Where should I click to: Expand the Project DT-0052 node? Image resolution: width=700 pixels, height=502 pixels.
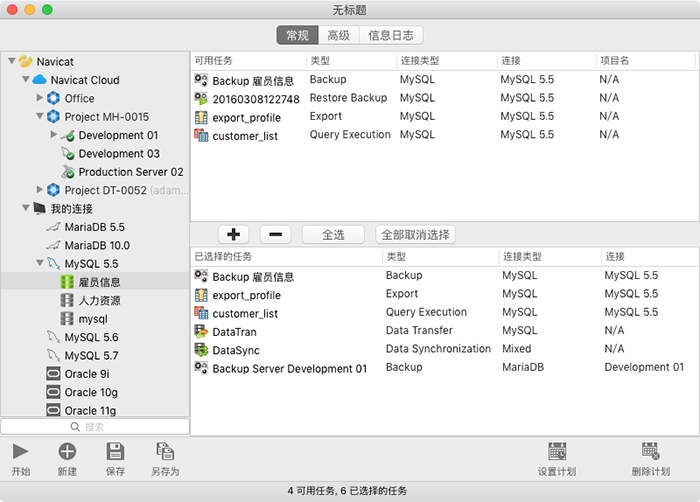(40, 189)
